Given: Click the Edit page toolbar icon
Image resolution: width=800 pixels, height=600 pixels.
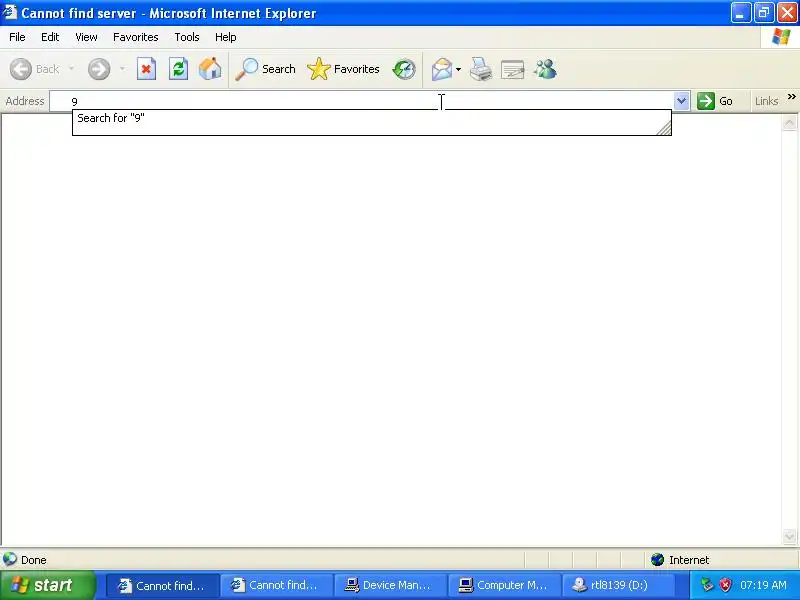Looking at the screenshot, I should pos(512,69).
